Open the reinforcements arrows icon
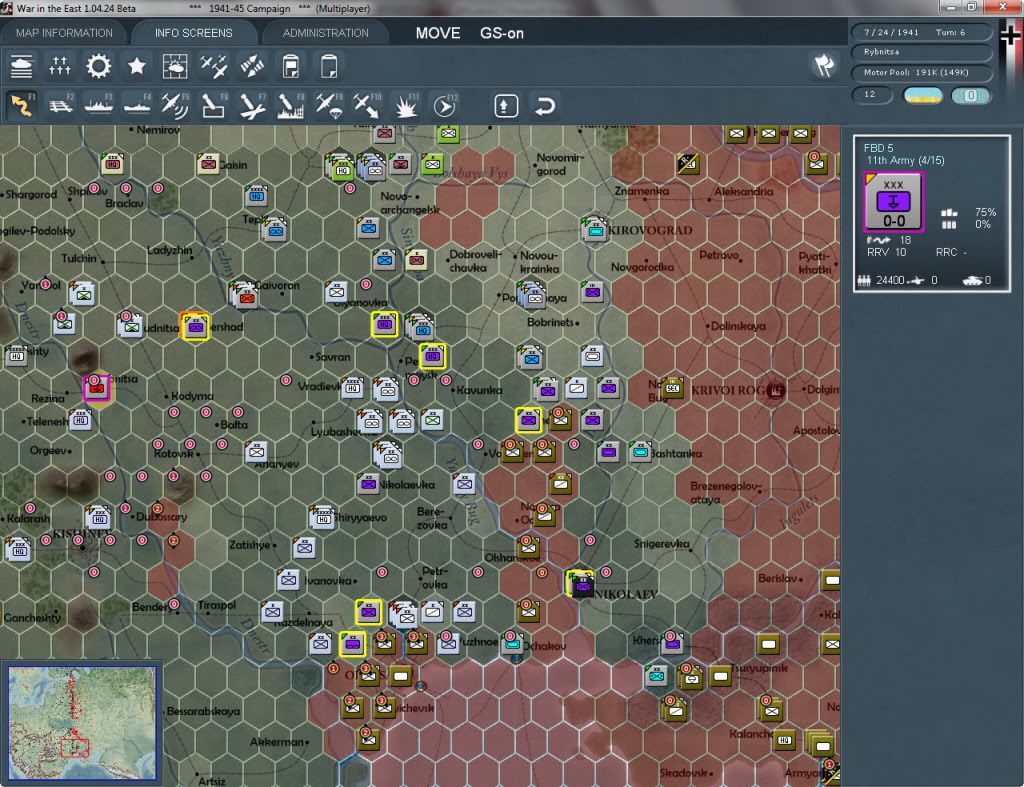1024x787 pixels. pos(252,67)
